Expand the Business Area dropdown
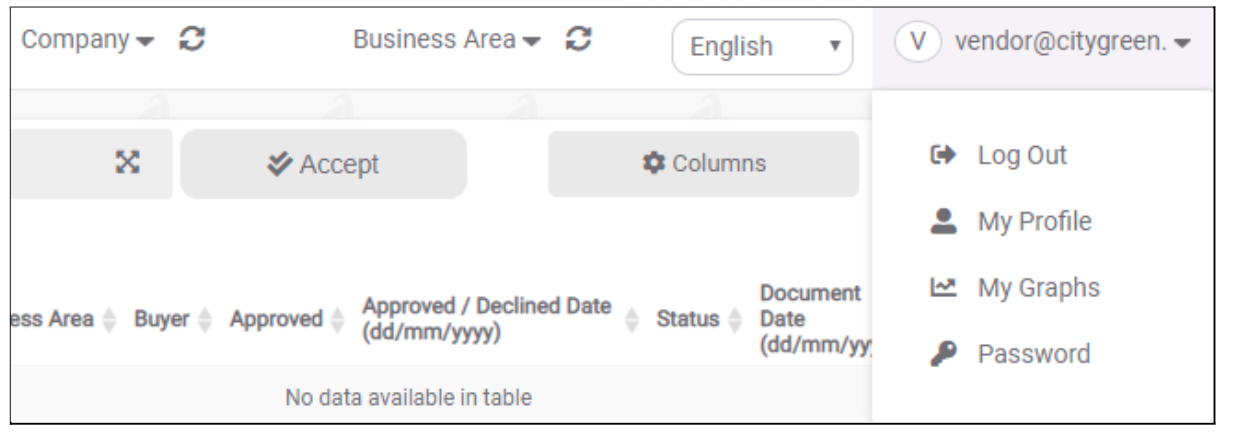The image size is (1244, 433). point(453,42)
